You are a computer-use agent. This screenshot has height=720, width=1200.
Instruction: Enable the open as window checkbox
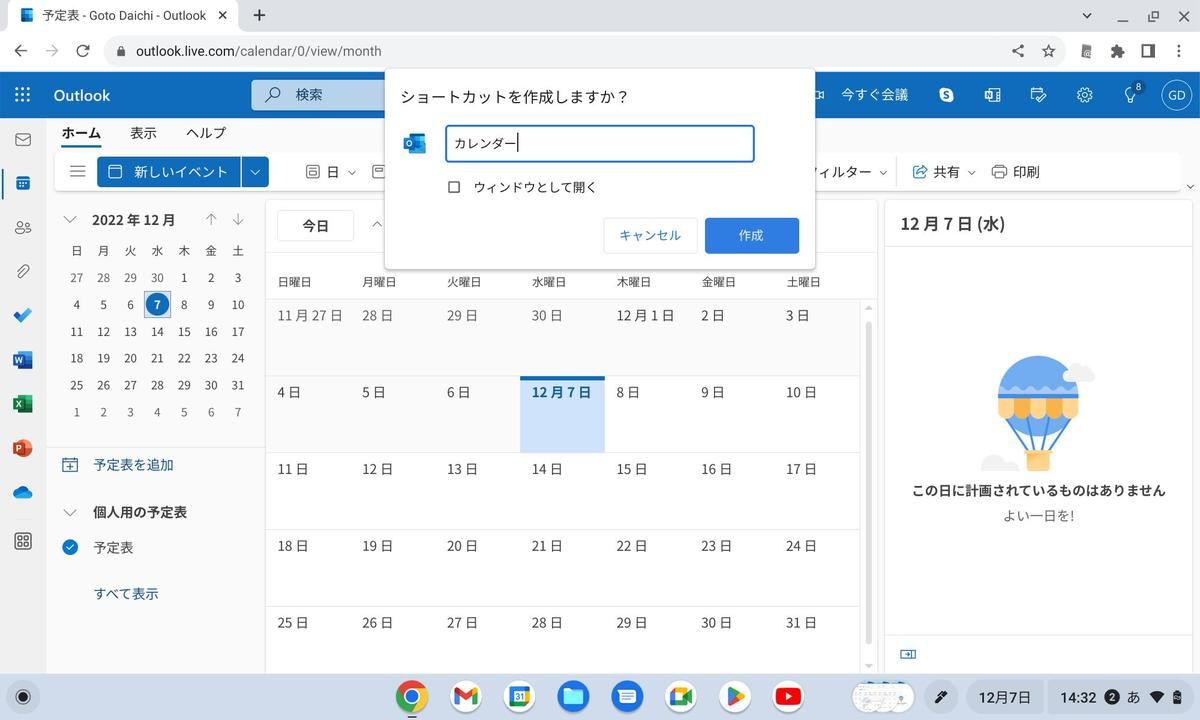coord(454,187)
